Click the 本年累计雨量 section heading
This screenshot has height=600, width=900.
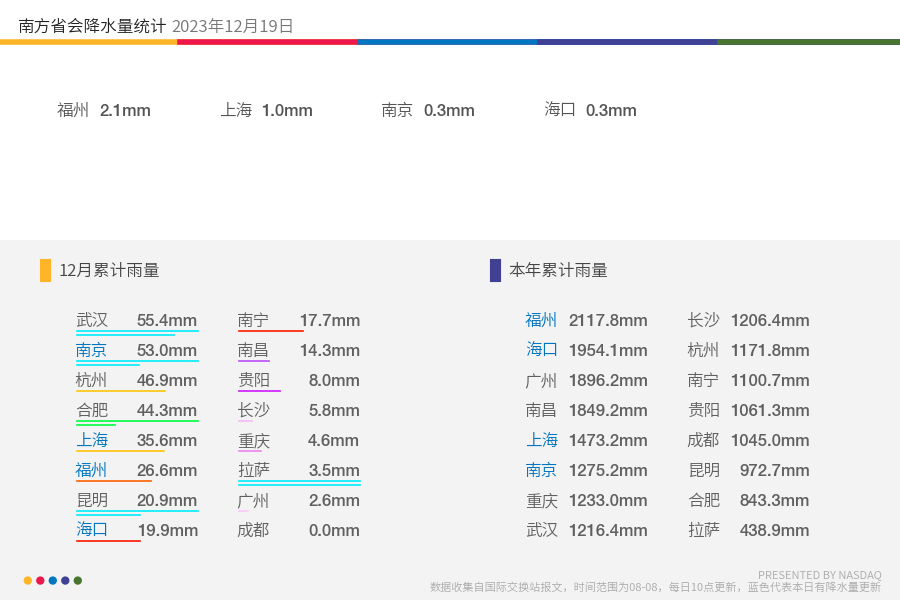click(x=558, y=270)
